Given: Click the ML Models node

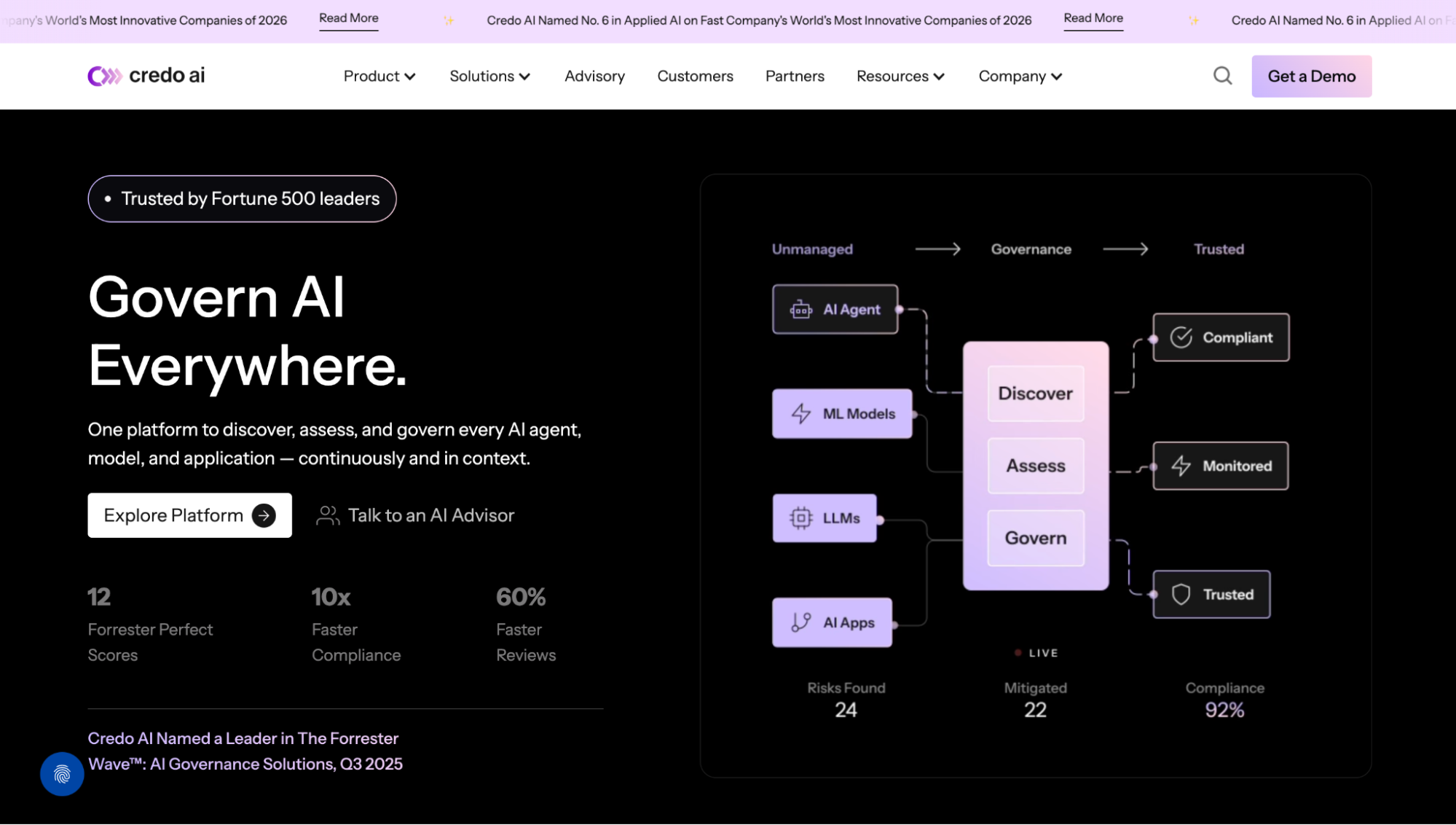Looking at the screenshot, I should click(842, 414).
